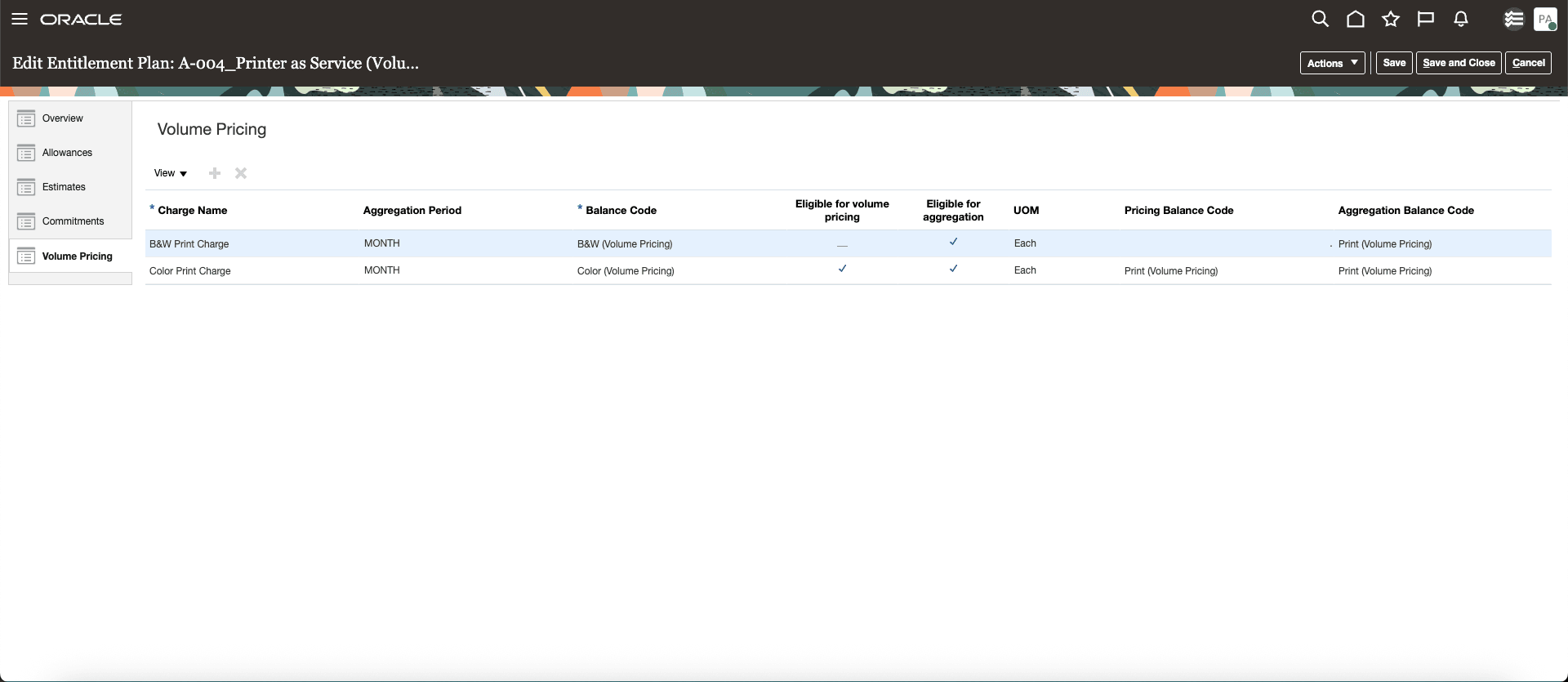Open Favorites star icon
Screen dimensions: 1568x682
1391,19
